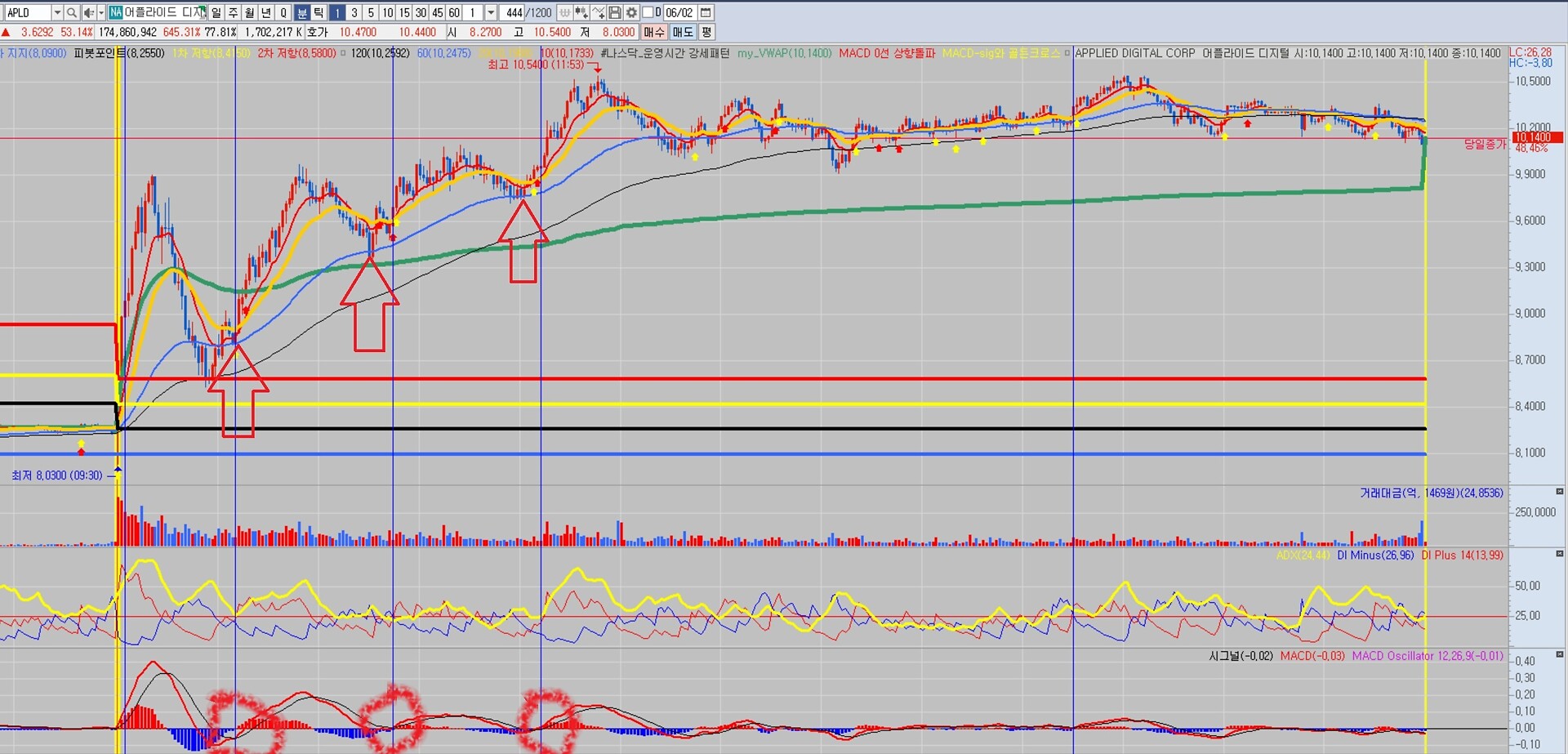Toggle the D checkbox beside the date
1568x754 pixels.
(x=648, y=12)
